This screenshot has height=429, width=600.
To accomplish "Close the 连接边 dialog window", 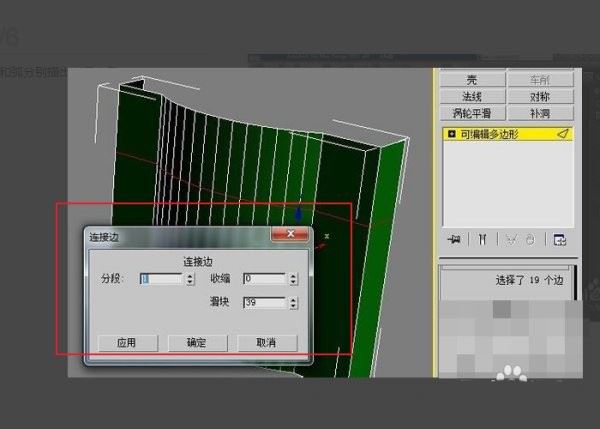I will point(290,234).
